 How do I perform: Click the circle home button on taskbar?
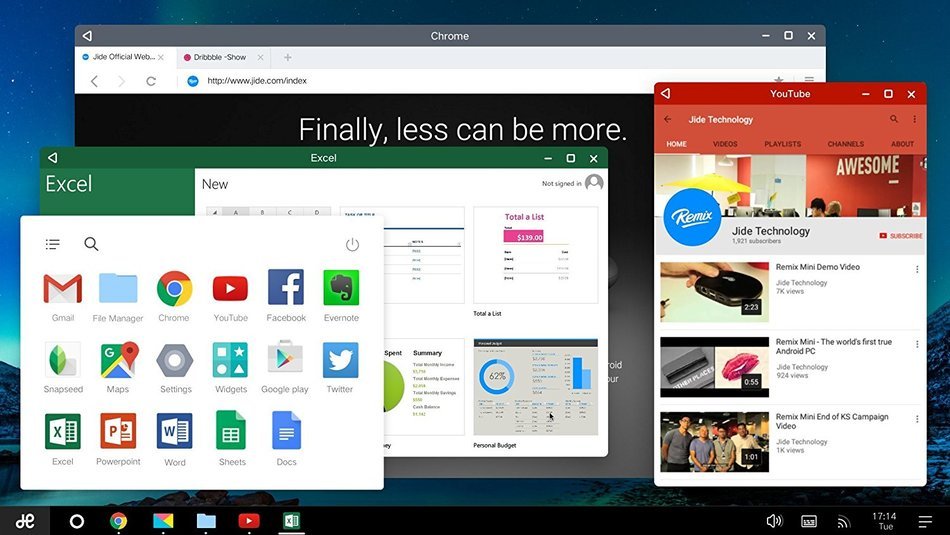[77, 521]
